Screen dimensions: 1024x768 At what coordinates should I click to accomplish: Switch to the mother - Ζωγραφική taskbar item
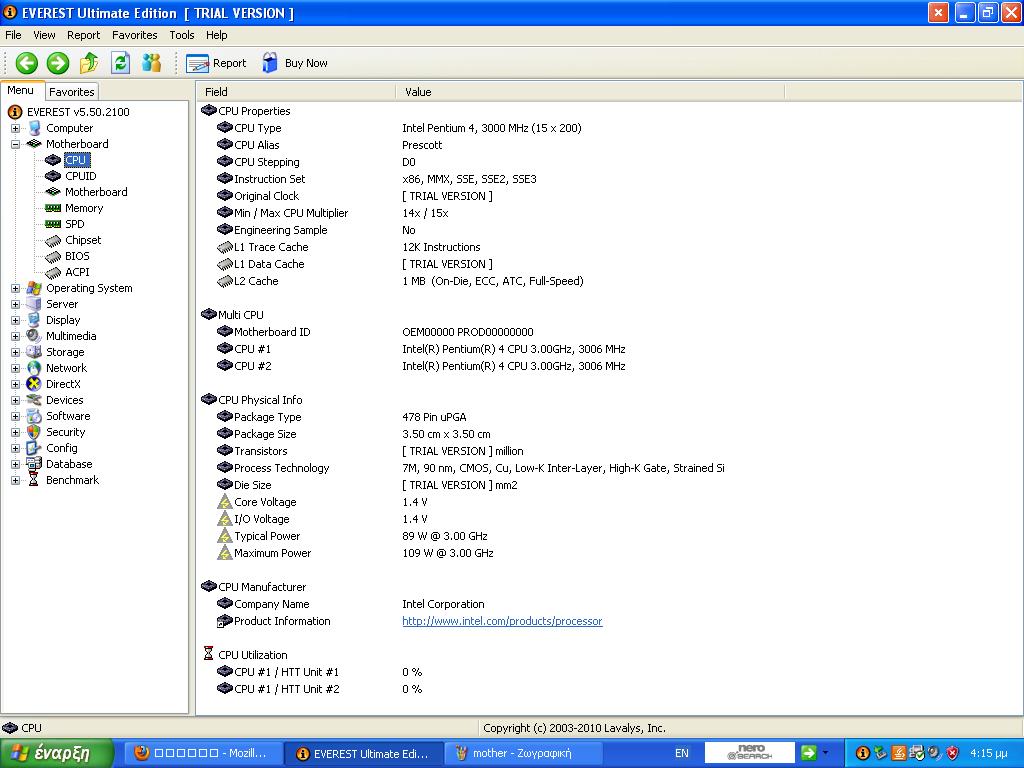[x=522, y=753]
